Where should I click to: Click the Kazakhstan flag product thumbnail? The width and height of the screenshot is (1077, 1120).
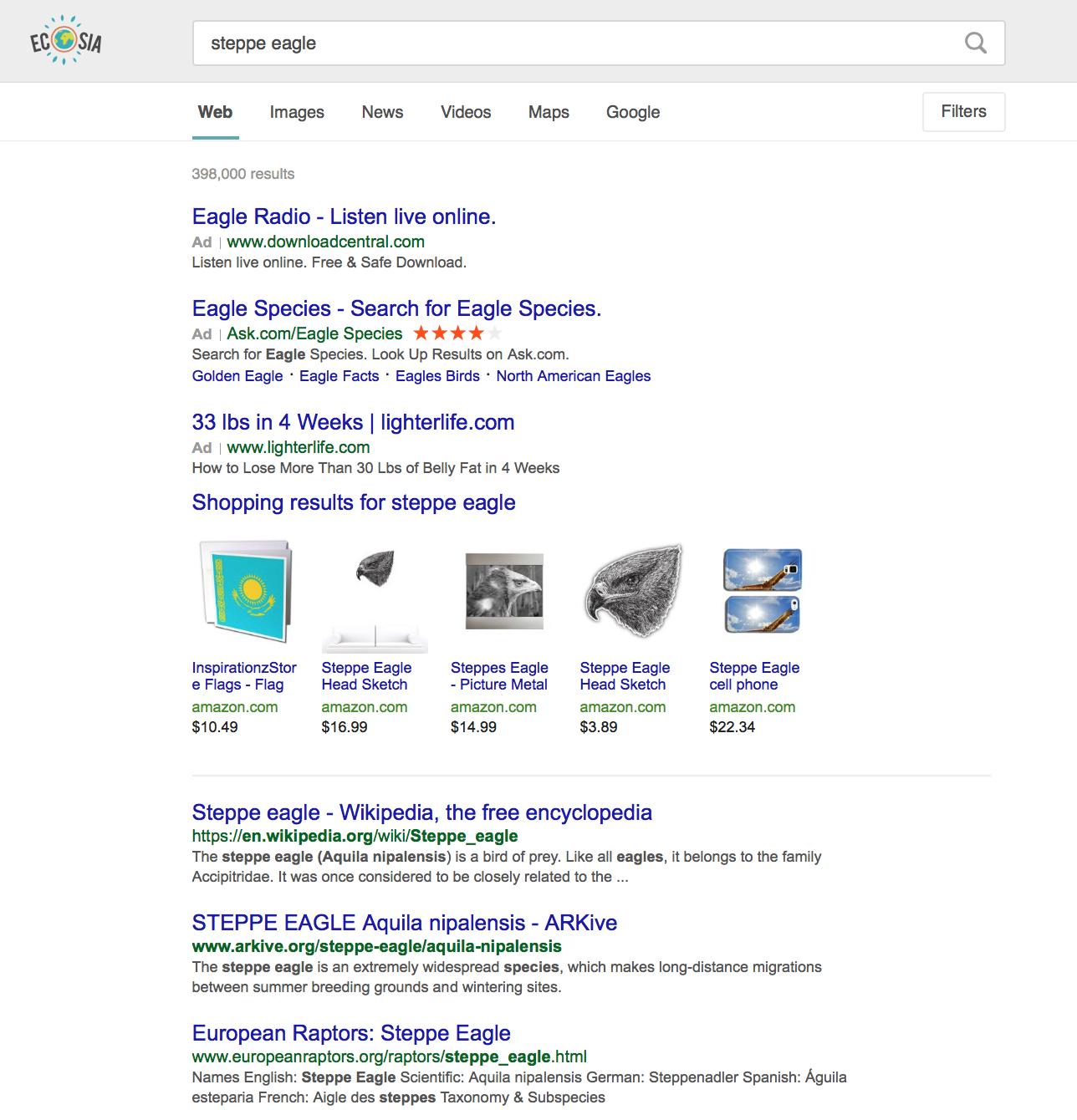coord(246,591)
